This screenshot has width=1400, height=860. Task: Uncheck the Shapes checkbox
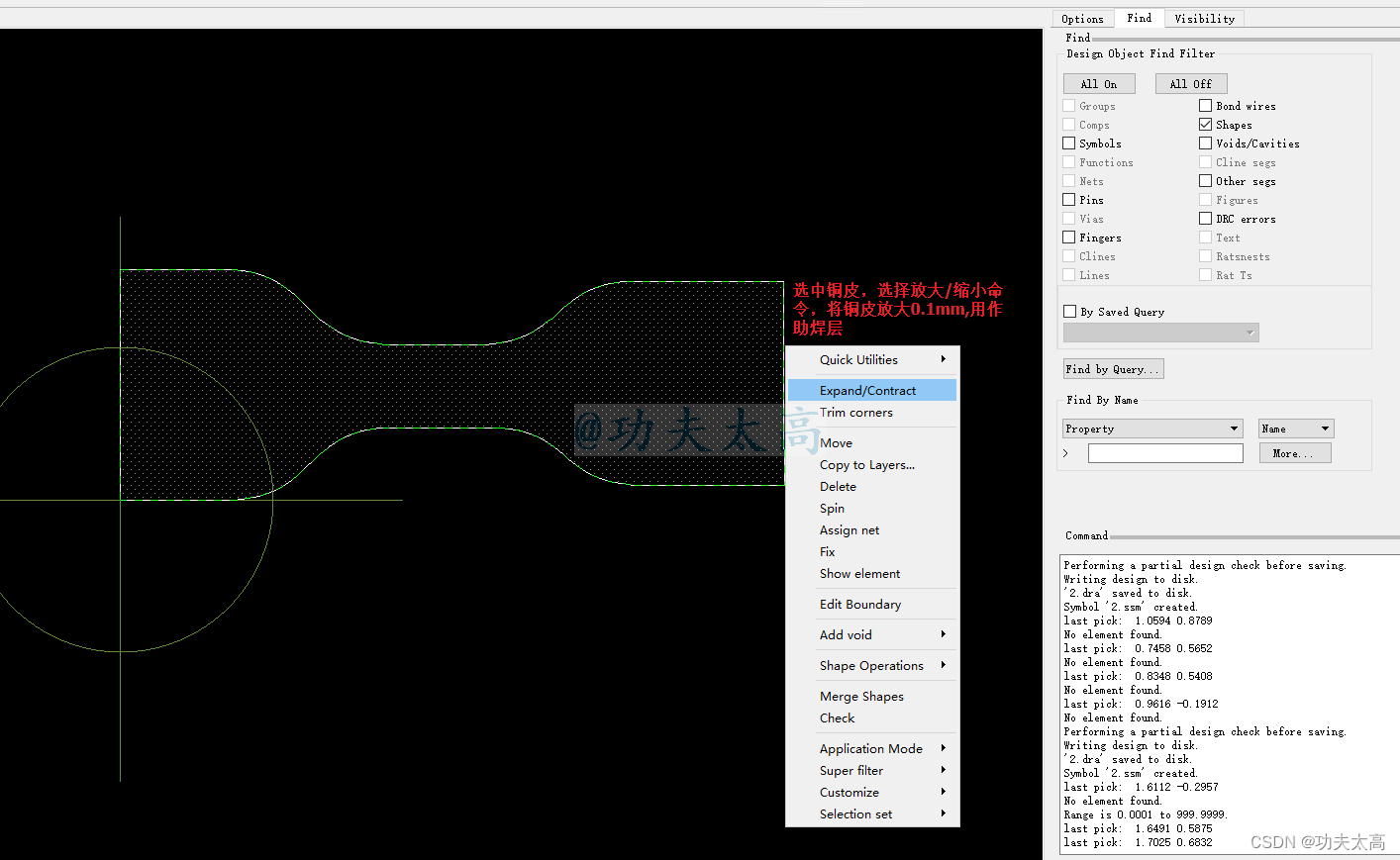1205,125
